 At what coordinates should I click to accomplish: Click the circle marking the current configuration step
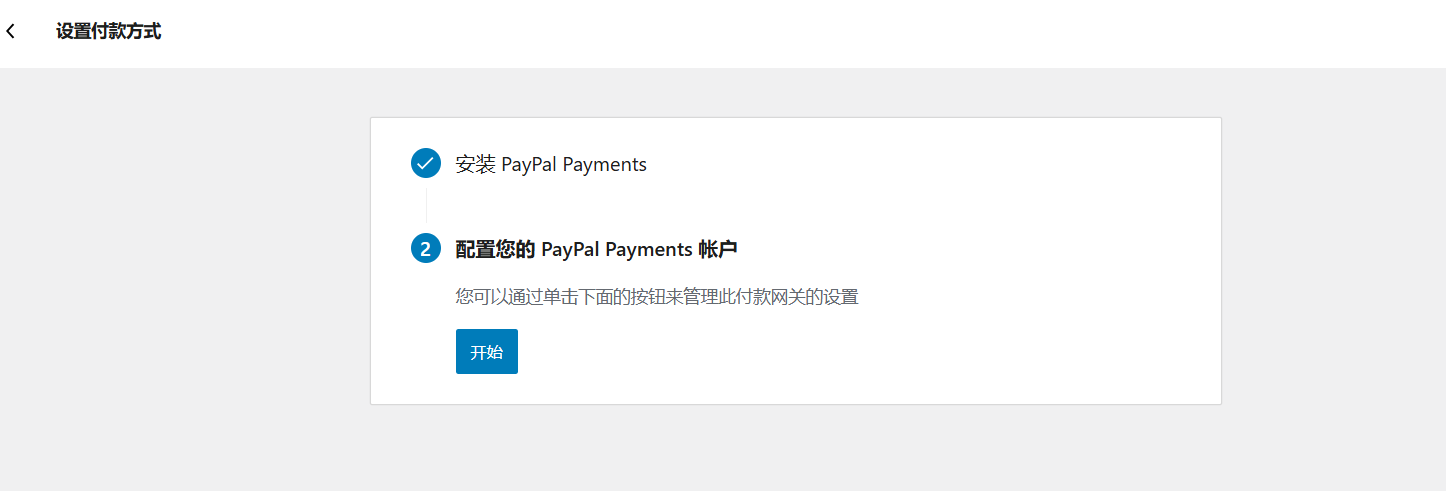click(x=426, y=249)
